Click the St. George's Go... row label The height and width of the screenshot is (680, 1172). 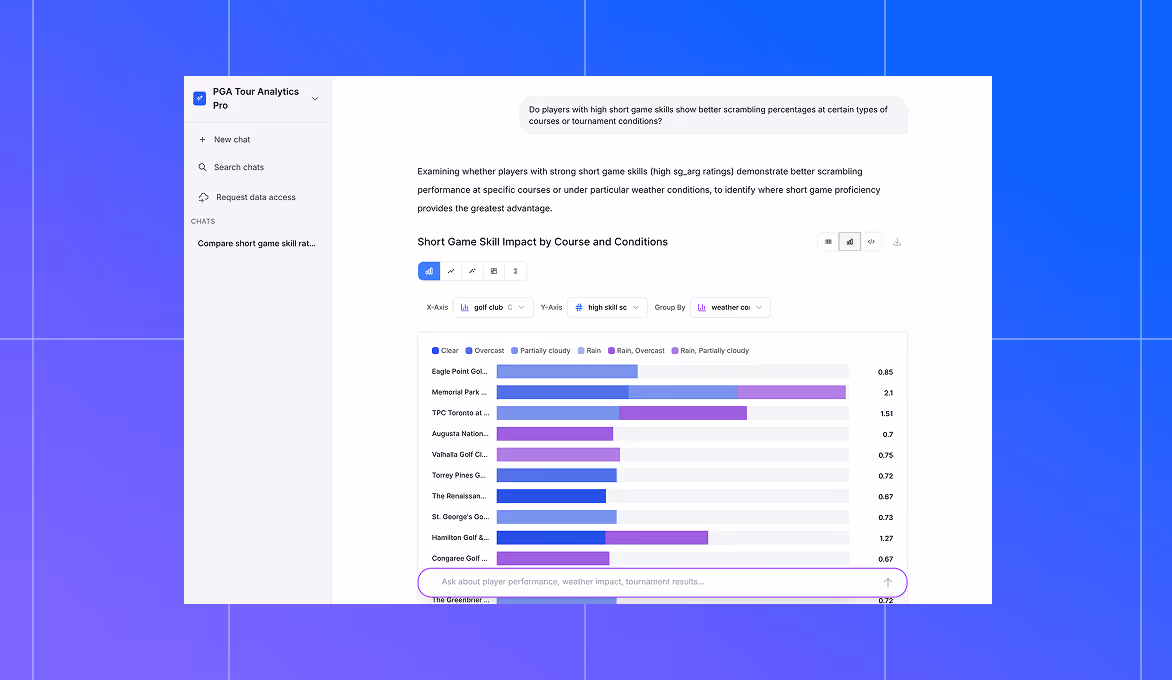(x=460, y=517)
